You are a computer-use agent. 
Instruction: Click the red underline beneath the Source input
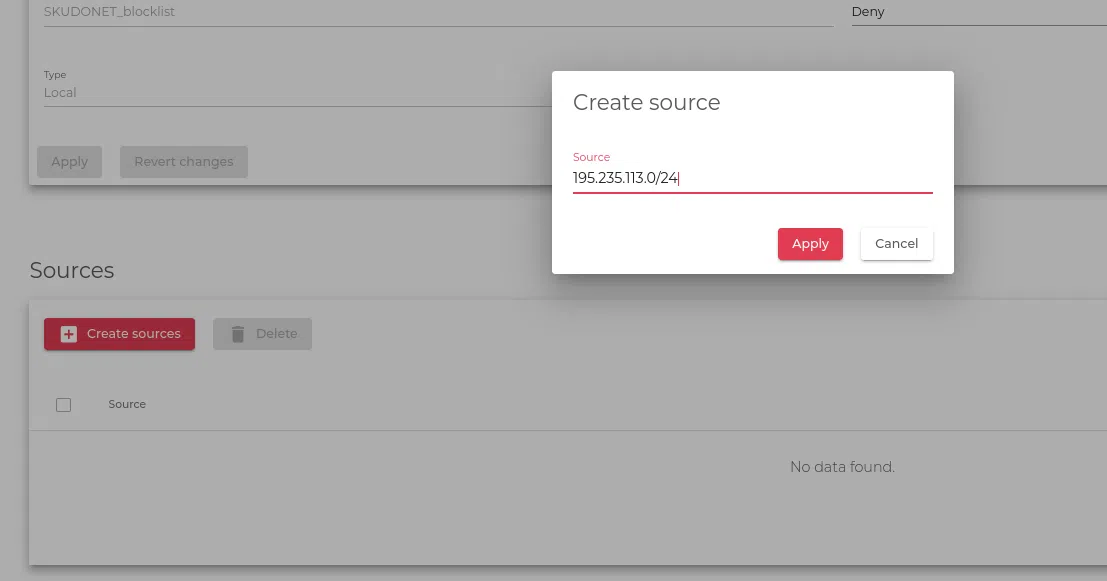[x=751, y=193]
